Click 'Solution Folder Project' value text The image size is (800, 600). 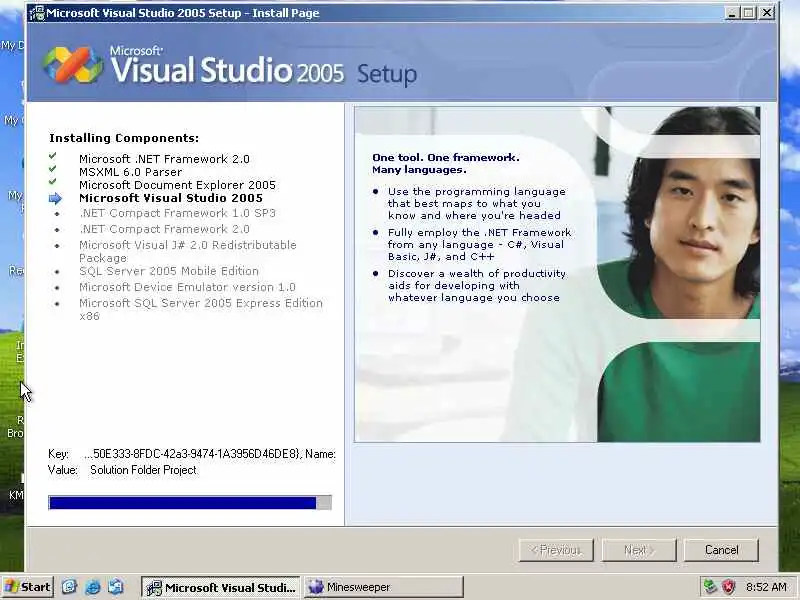143,470
